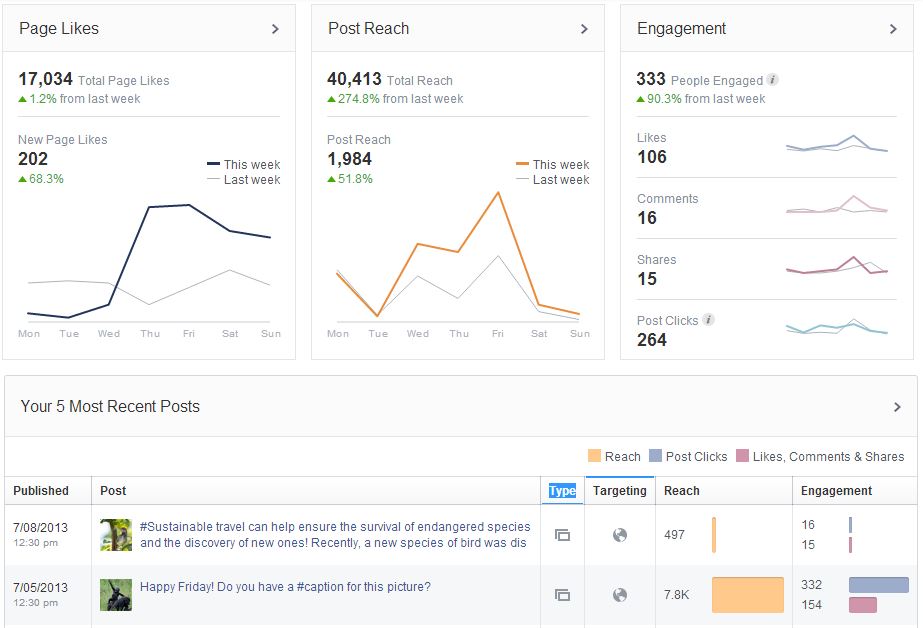Open the Happy Friday caption post link
The height and width of the screenshot is (628, 923).
[x=285, y=587]
